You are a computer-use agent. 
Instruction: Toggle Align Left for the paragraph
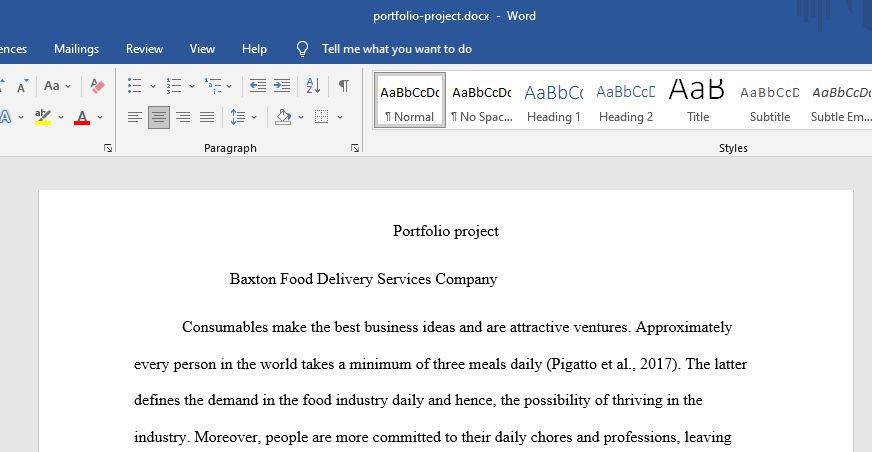pos(135,117)
